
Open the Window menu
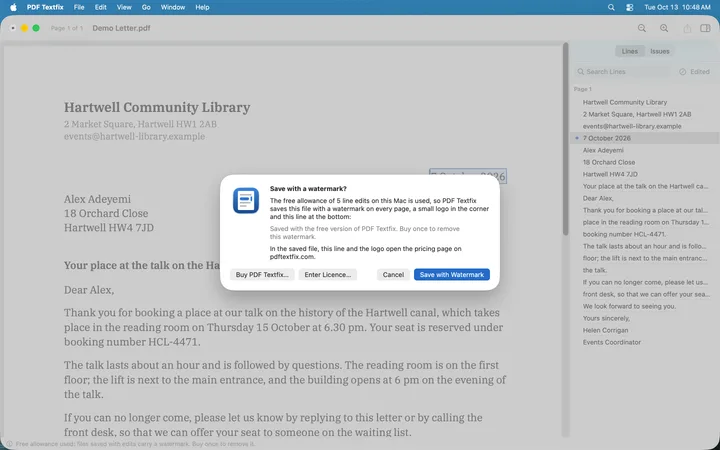[x=173, y=7]
